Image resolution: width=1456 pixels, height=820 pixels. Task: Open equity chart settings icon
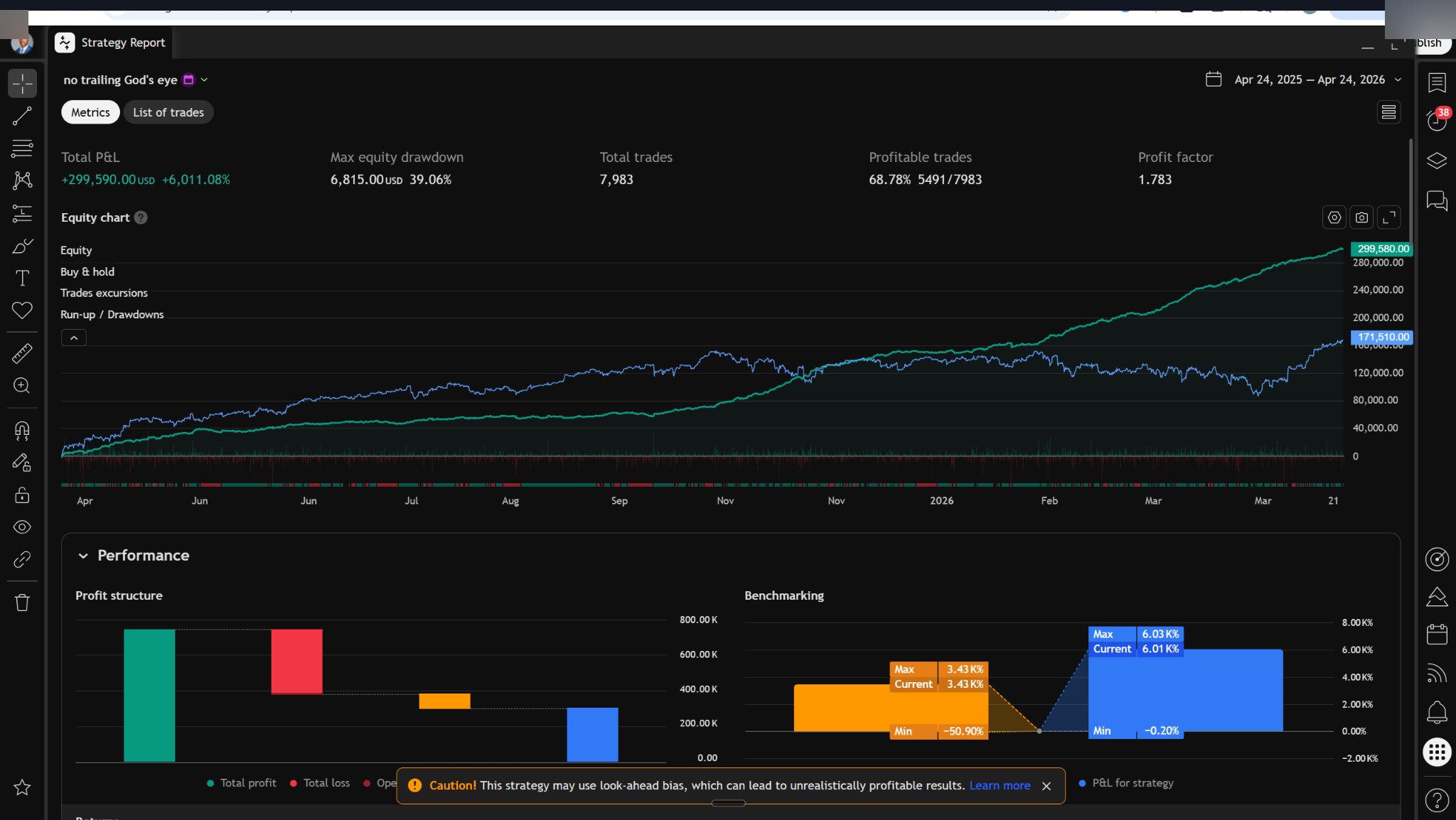(x=1334, y=217)
